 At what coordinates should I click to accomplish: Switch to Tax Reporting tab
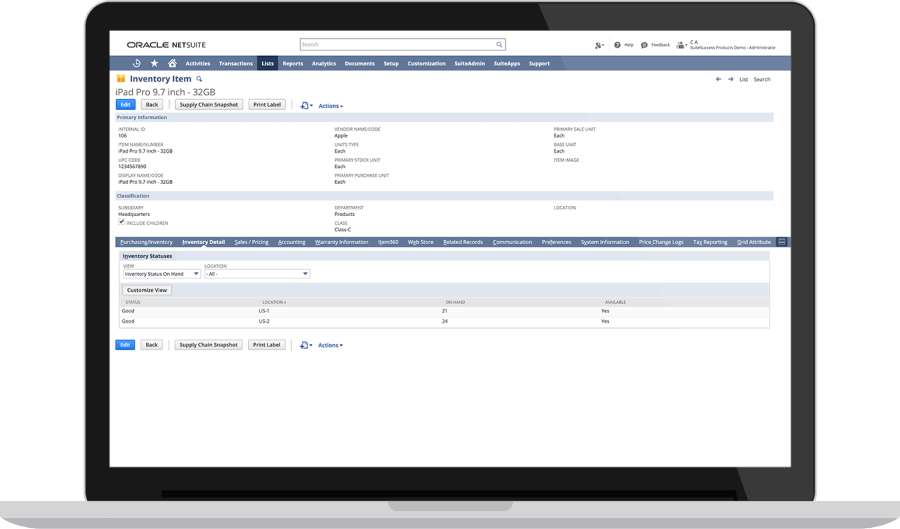point(710,242)
